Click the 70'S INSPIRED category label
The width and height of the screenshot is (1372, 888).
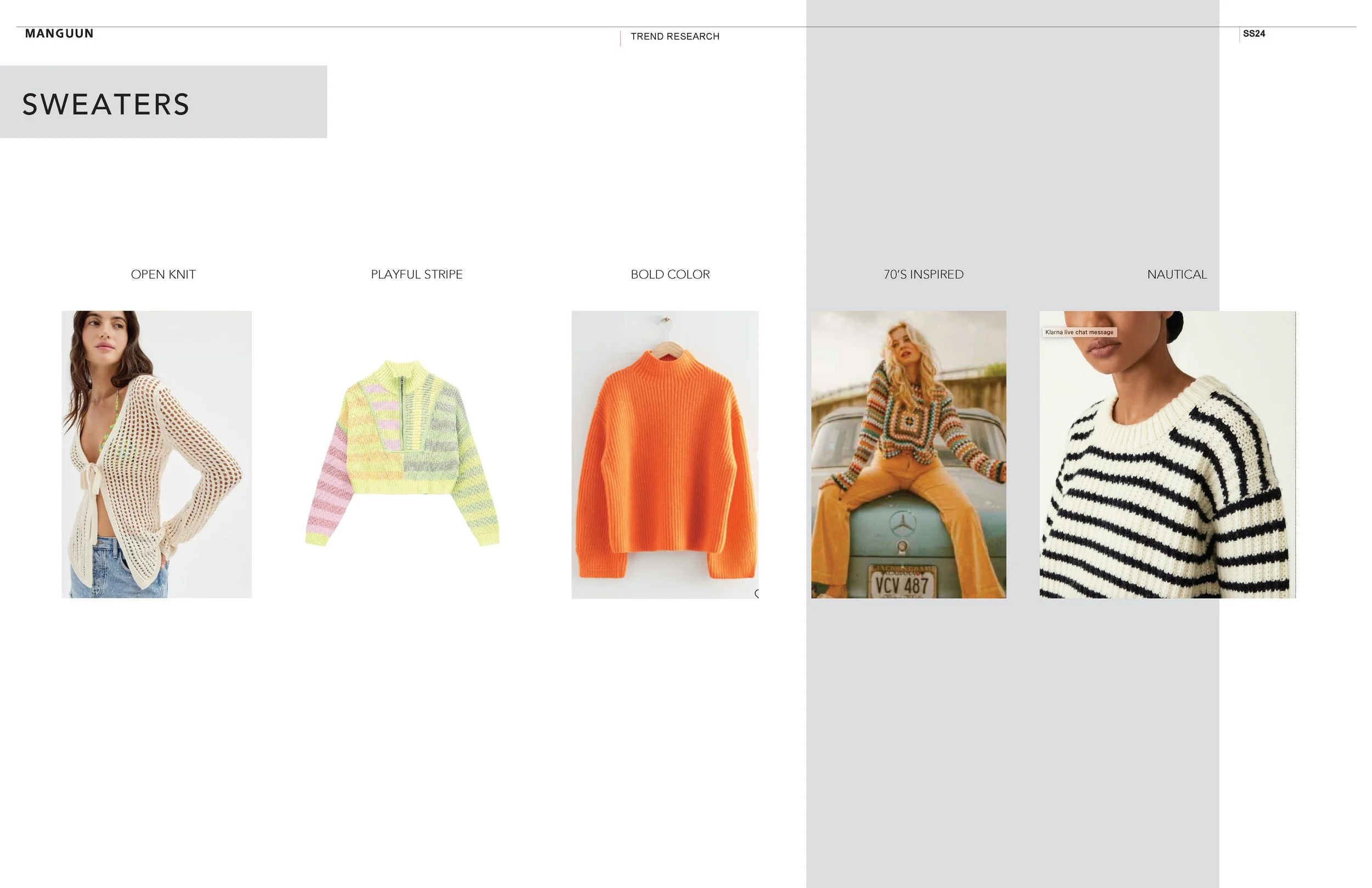(x=924, y=274)
